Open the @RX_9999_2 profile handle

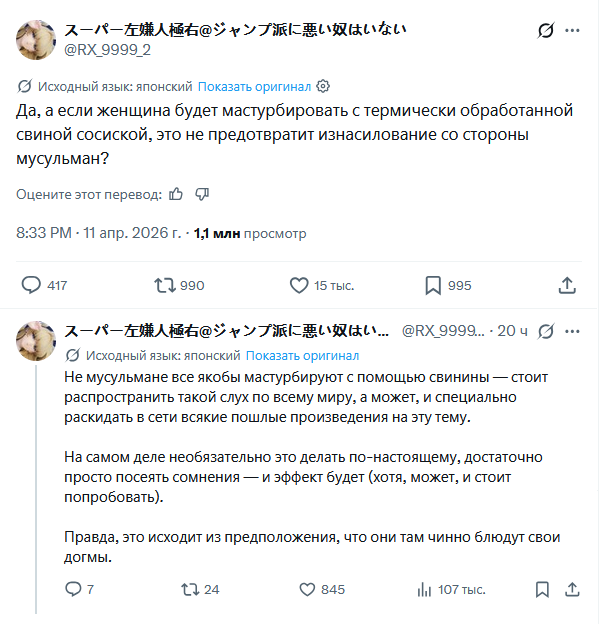point(108,50)
